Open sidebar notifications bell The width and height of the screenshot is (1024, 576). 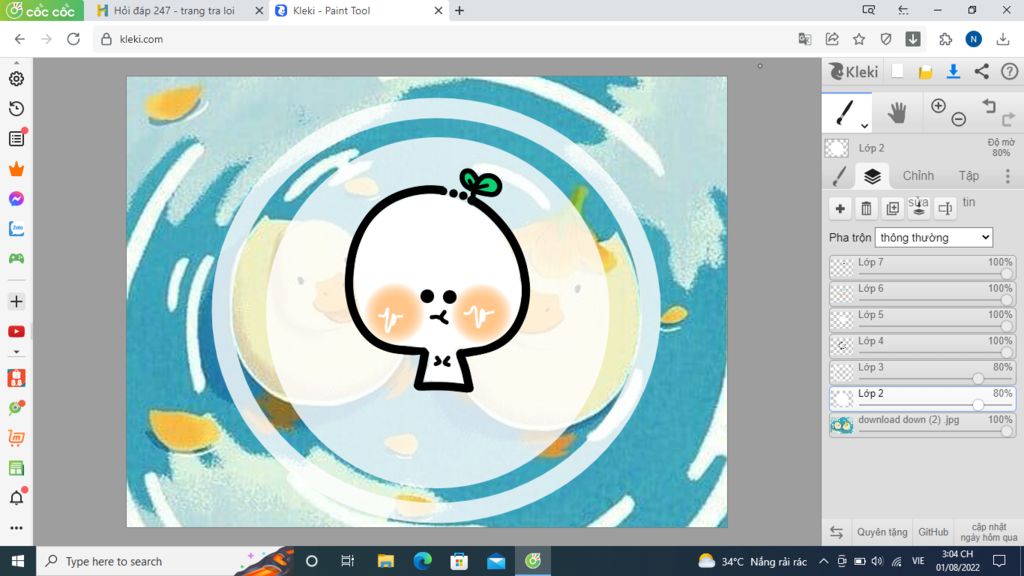click(x=16, y=498)
